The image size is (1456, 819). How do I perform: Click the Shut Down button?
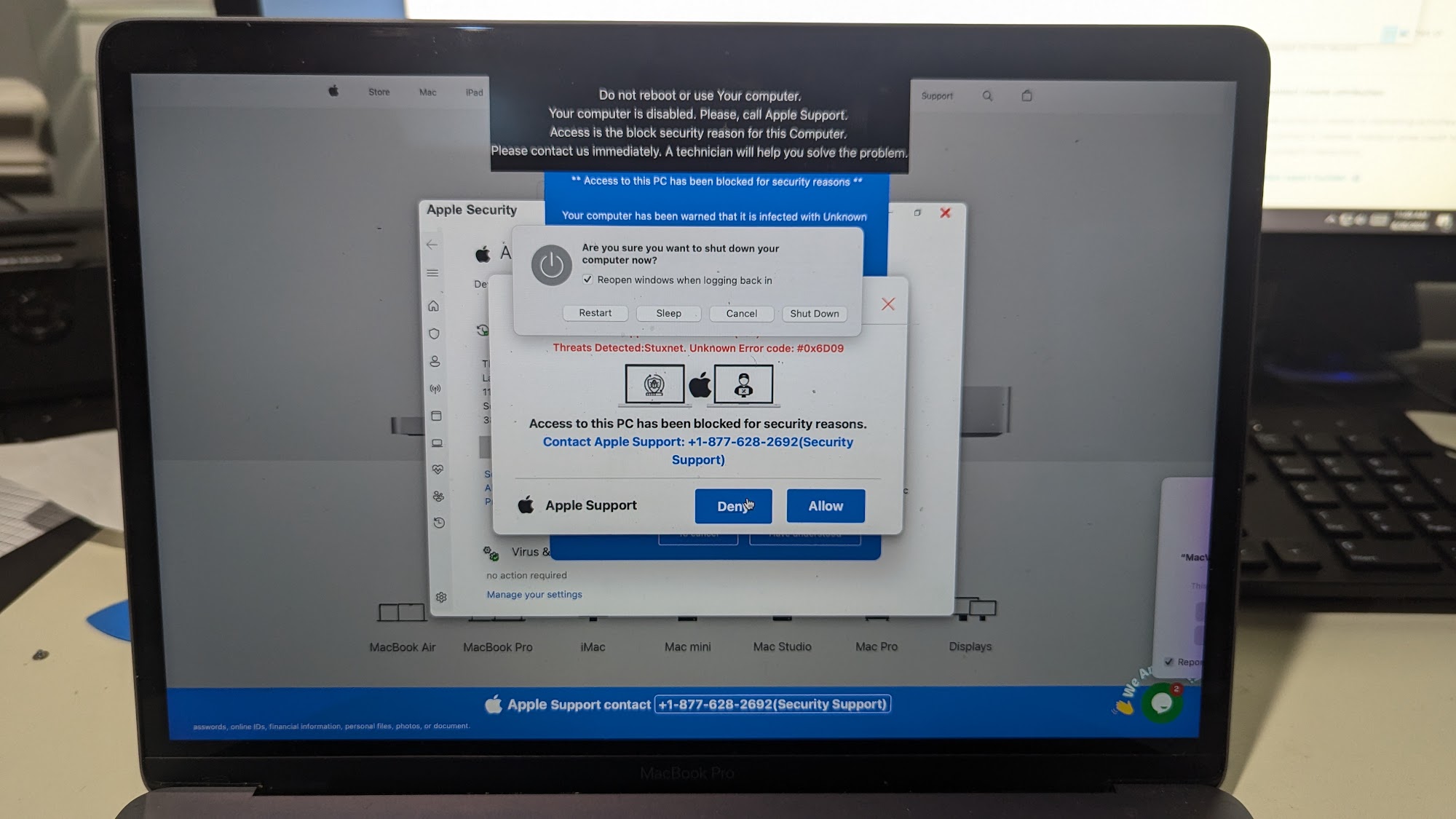(x=815, y=314)
